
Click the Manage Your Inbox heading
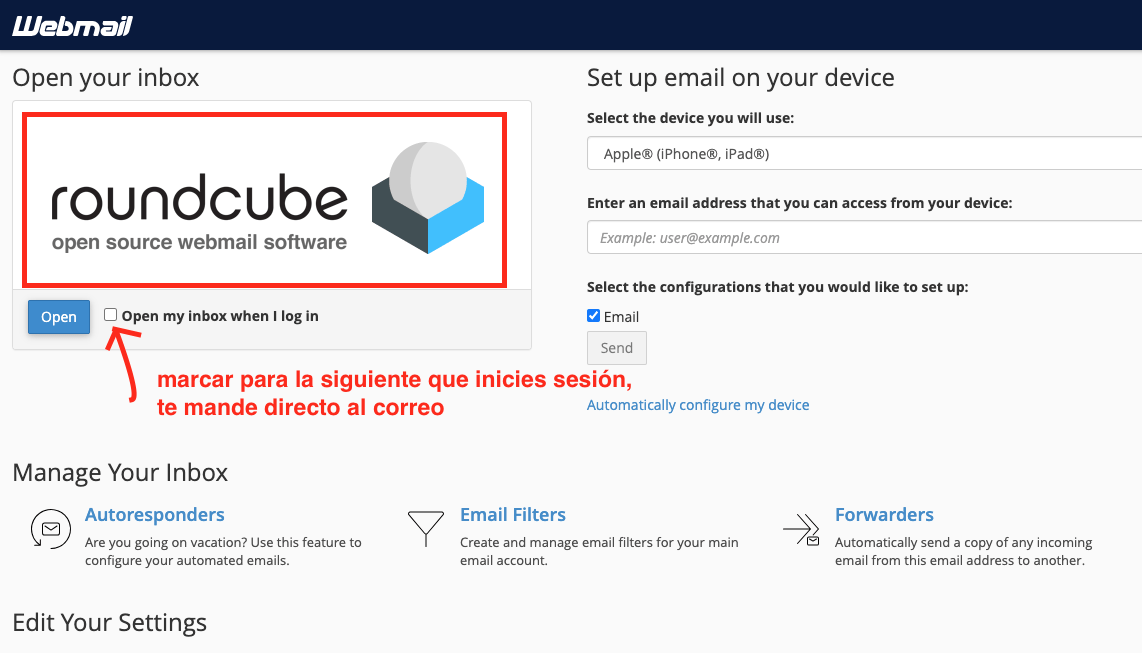click(x=120, y=472)
